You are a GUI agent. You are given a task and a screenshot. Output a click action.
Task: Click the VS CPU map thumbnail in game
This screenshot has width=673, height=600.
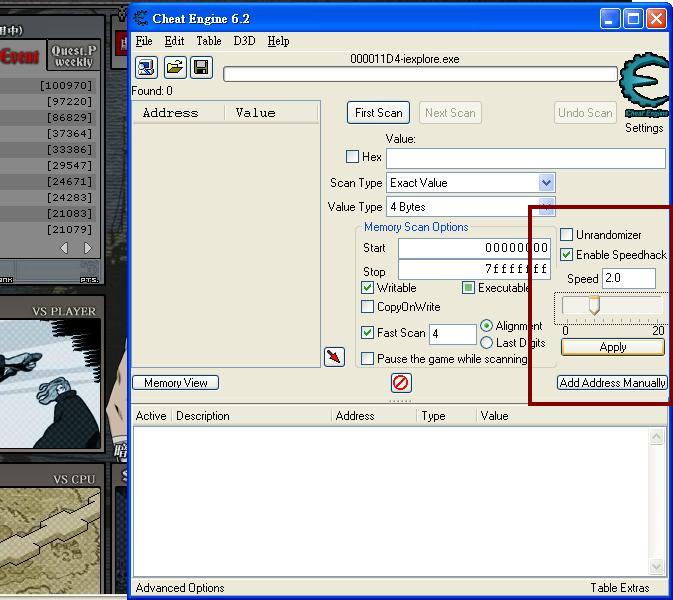(50, 540)
